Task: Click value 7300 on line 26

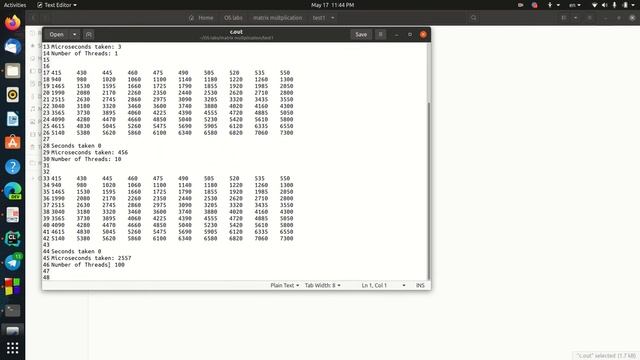Action: [287, 133]
